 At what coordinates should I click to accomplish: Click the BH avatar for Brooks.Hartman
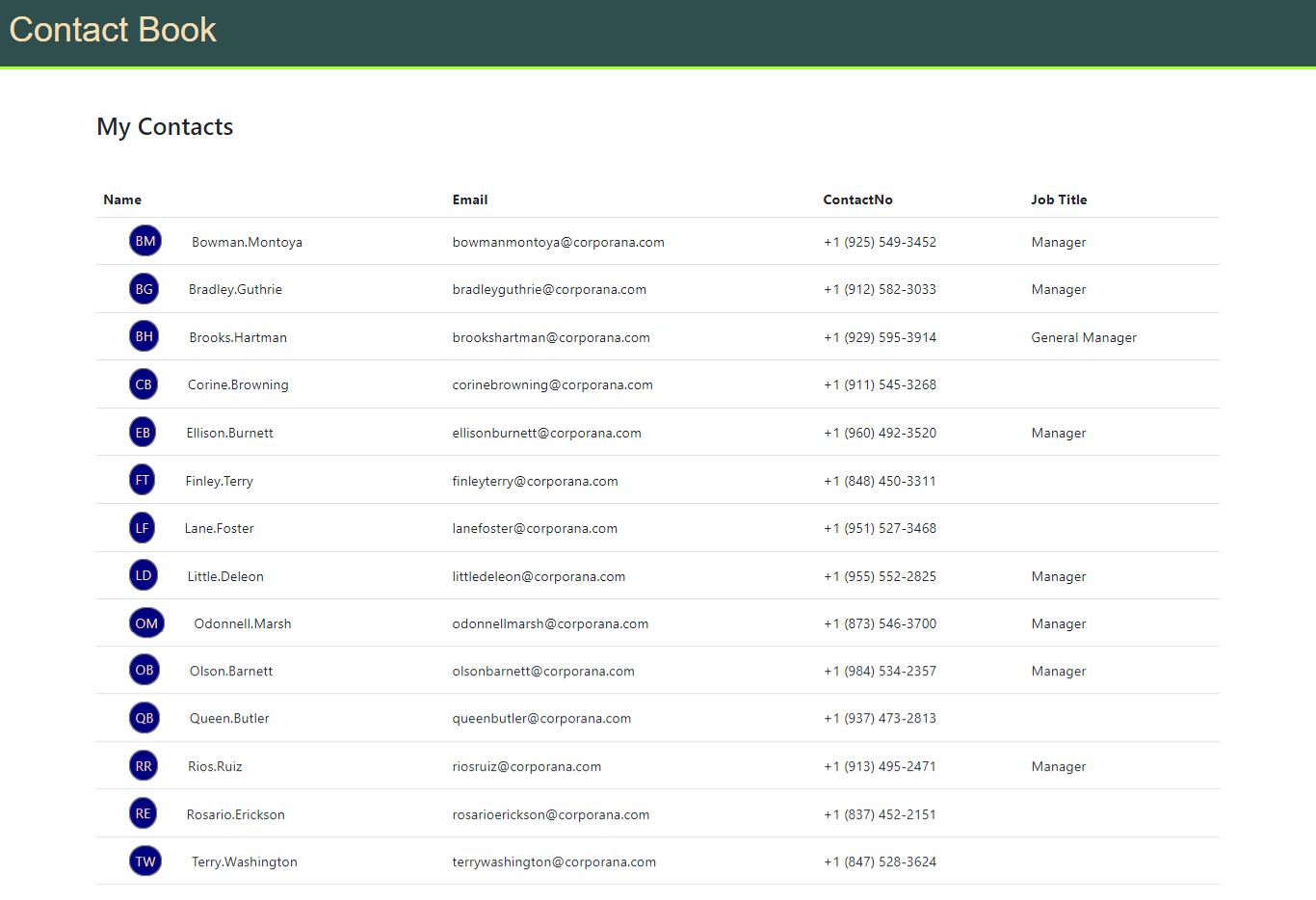click(144, 336)
